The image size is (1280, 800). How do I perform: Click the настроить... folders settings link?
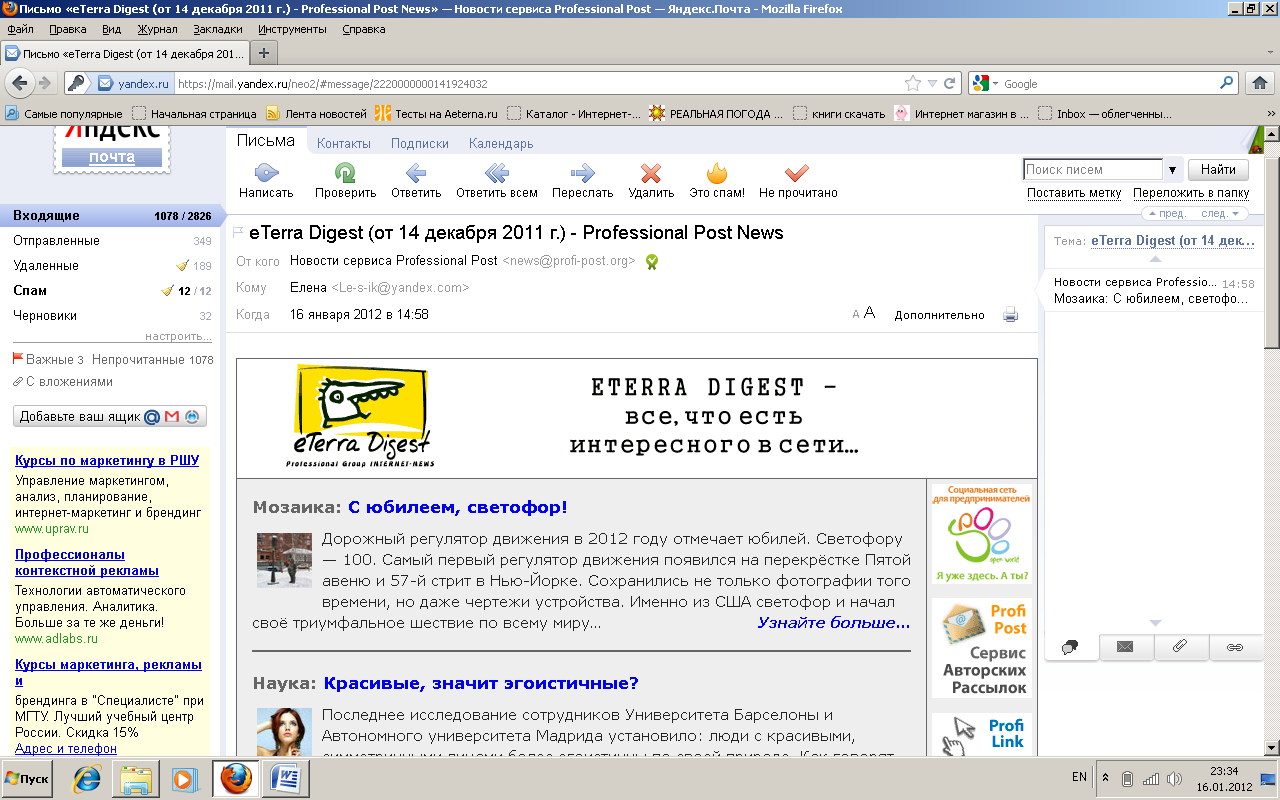[x=178, y=336]
